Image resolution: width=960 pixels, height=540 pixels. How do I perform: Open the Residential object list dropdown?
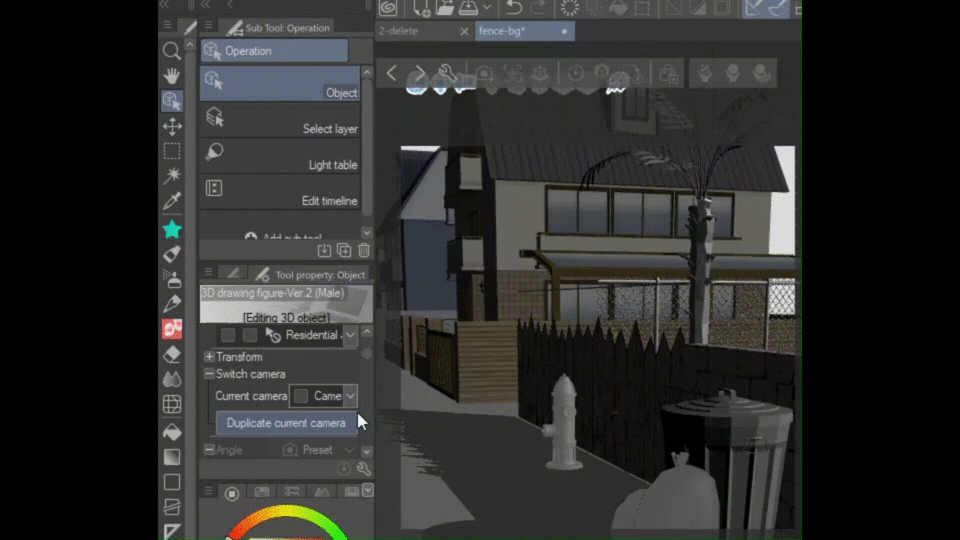click(x=350, y=336)
